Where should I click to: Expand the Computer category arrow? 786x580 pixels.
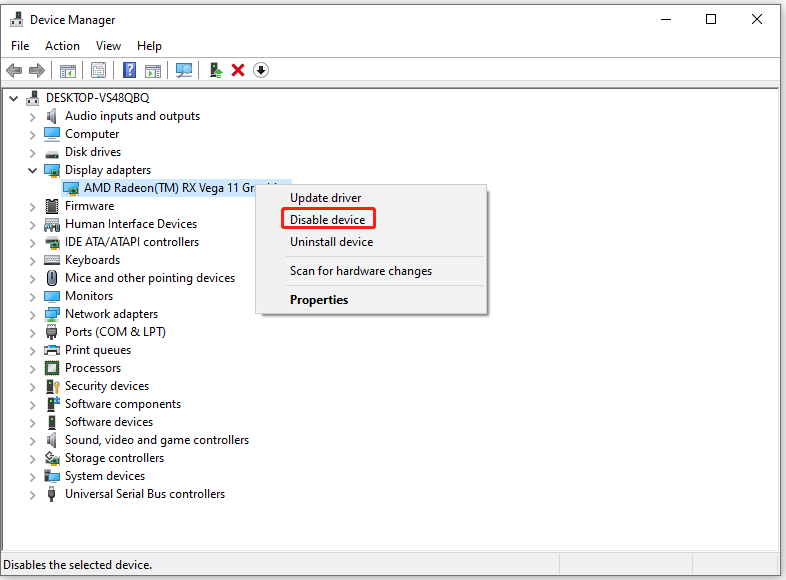click(33, 135)
